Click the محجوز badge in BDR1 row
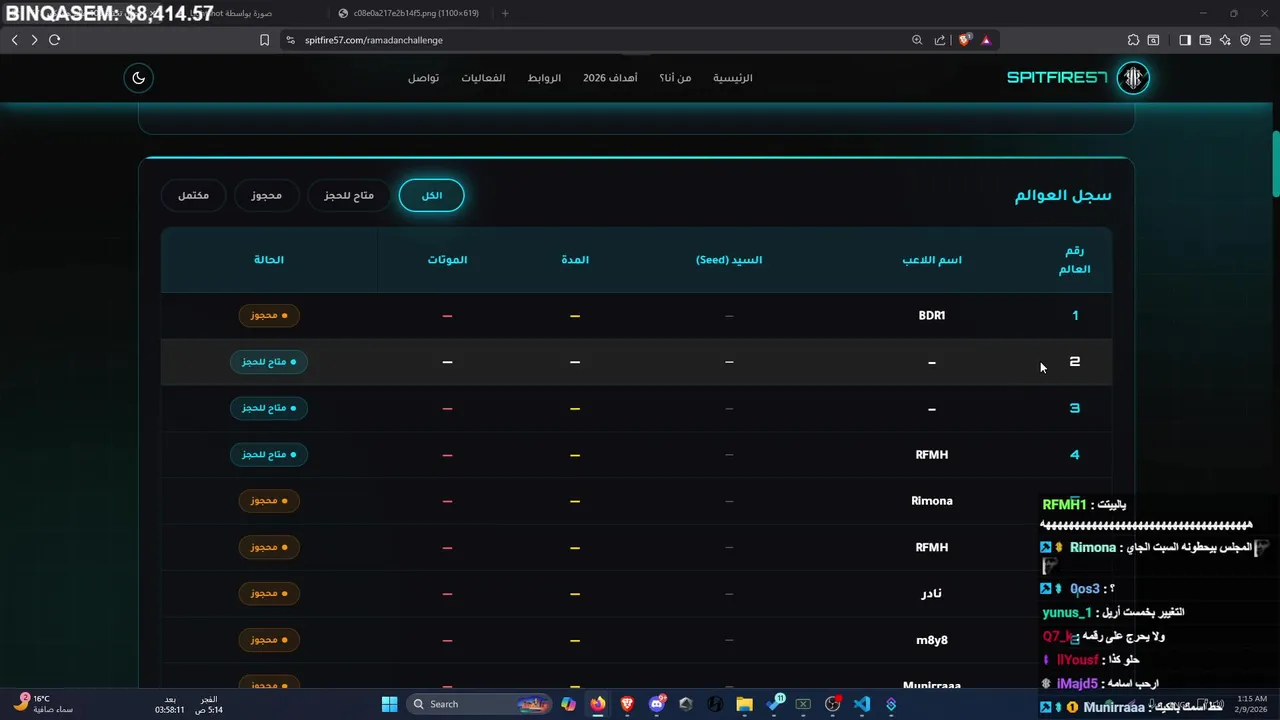Screen dimensions: 1280x720 coord(269,315)
